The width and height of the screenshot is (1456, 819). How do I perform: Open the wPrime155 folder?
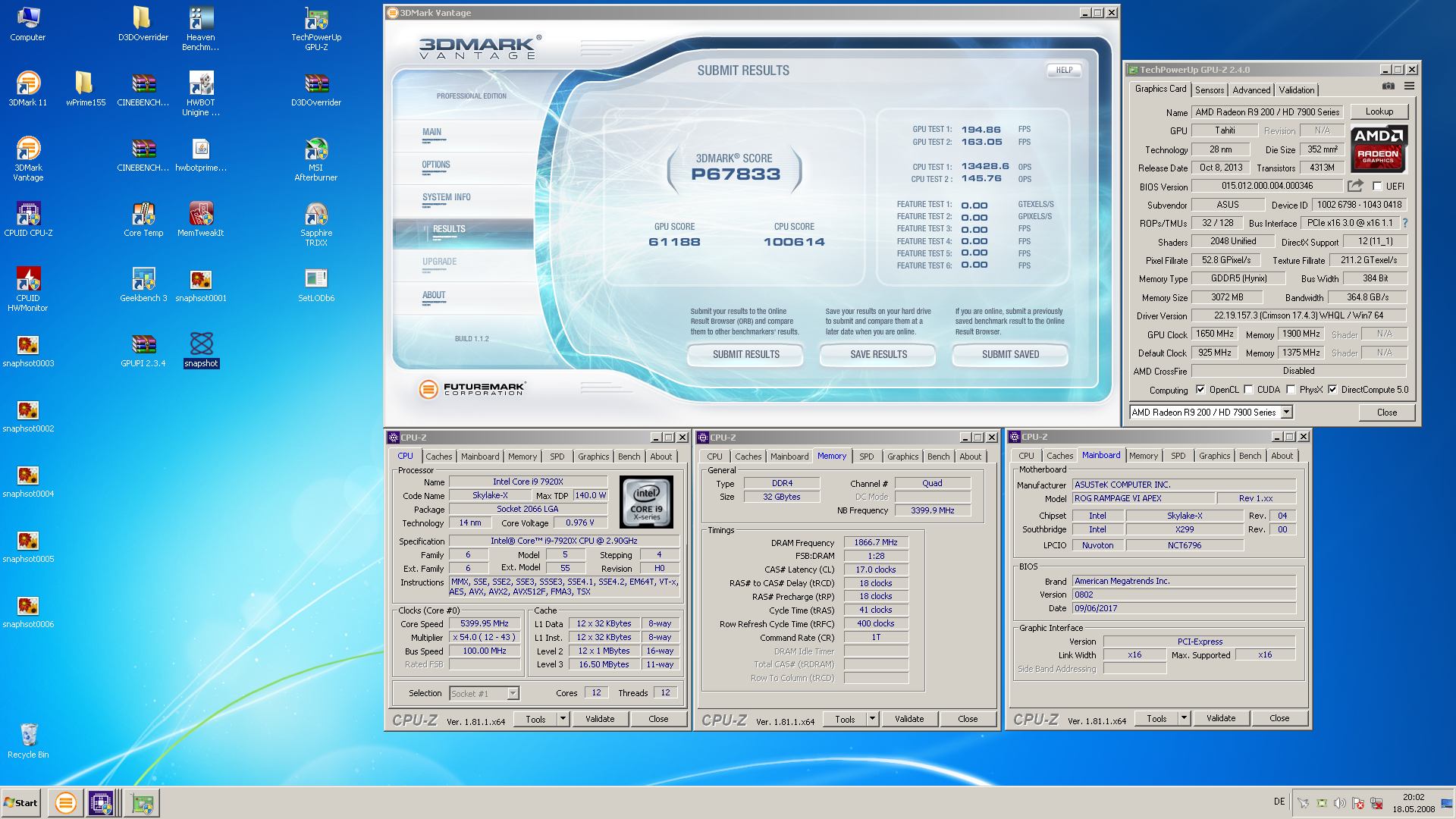pyautogui.click(x=86, y=89)
